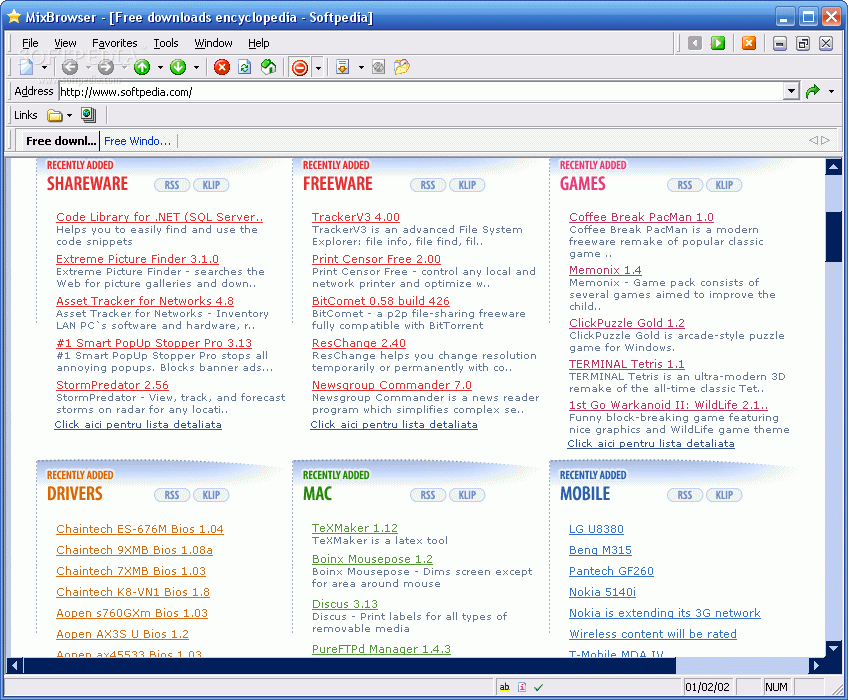
Task: Restore the child window in menu bar
Action: click(x=803, y=43)
